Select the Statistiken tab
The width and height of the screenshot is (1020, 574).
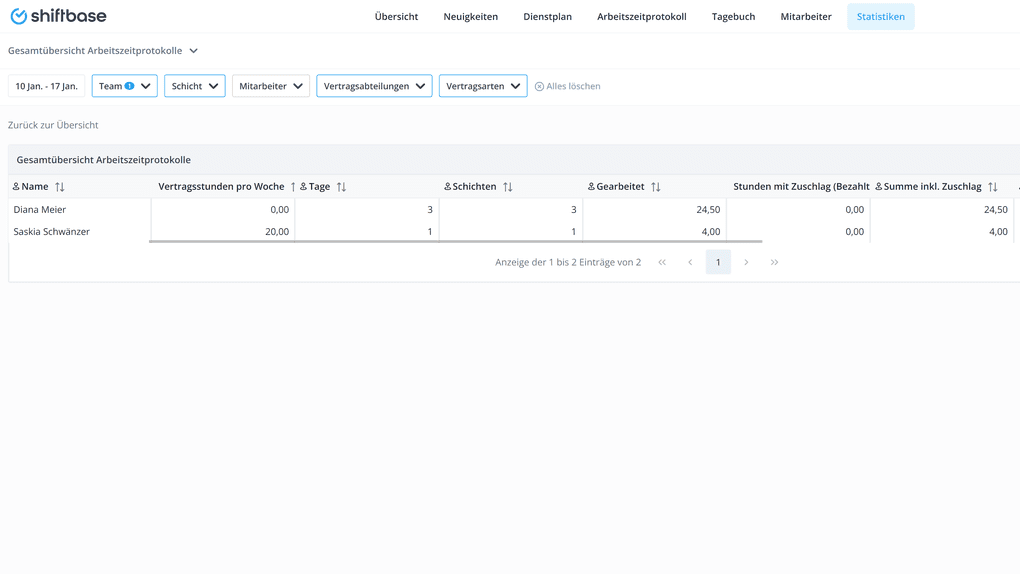(880, 16)
